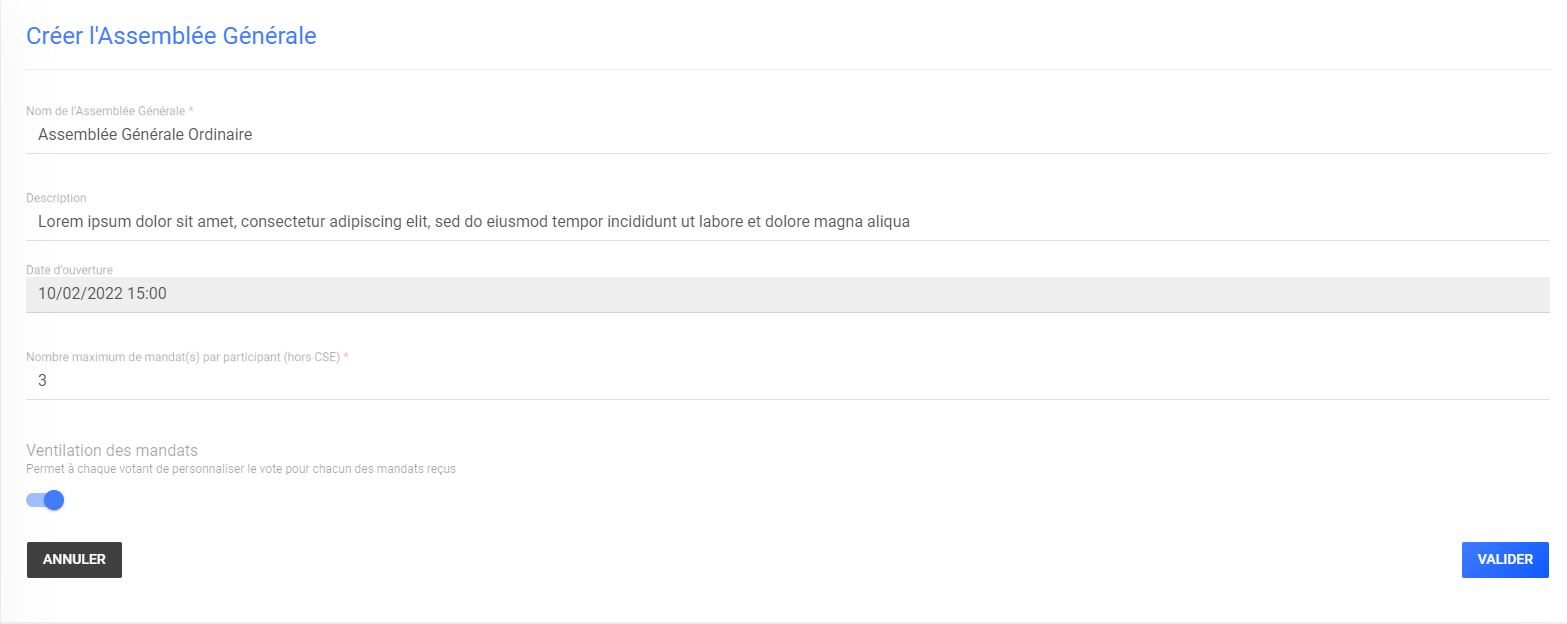Toggle the Ventilation des mandats switch
Viewport: 1567px width, 624px height.
pyautogui.click(x=45, y=500)
